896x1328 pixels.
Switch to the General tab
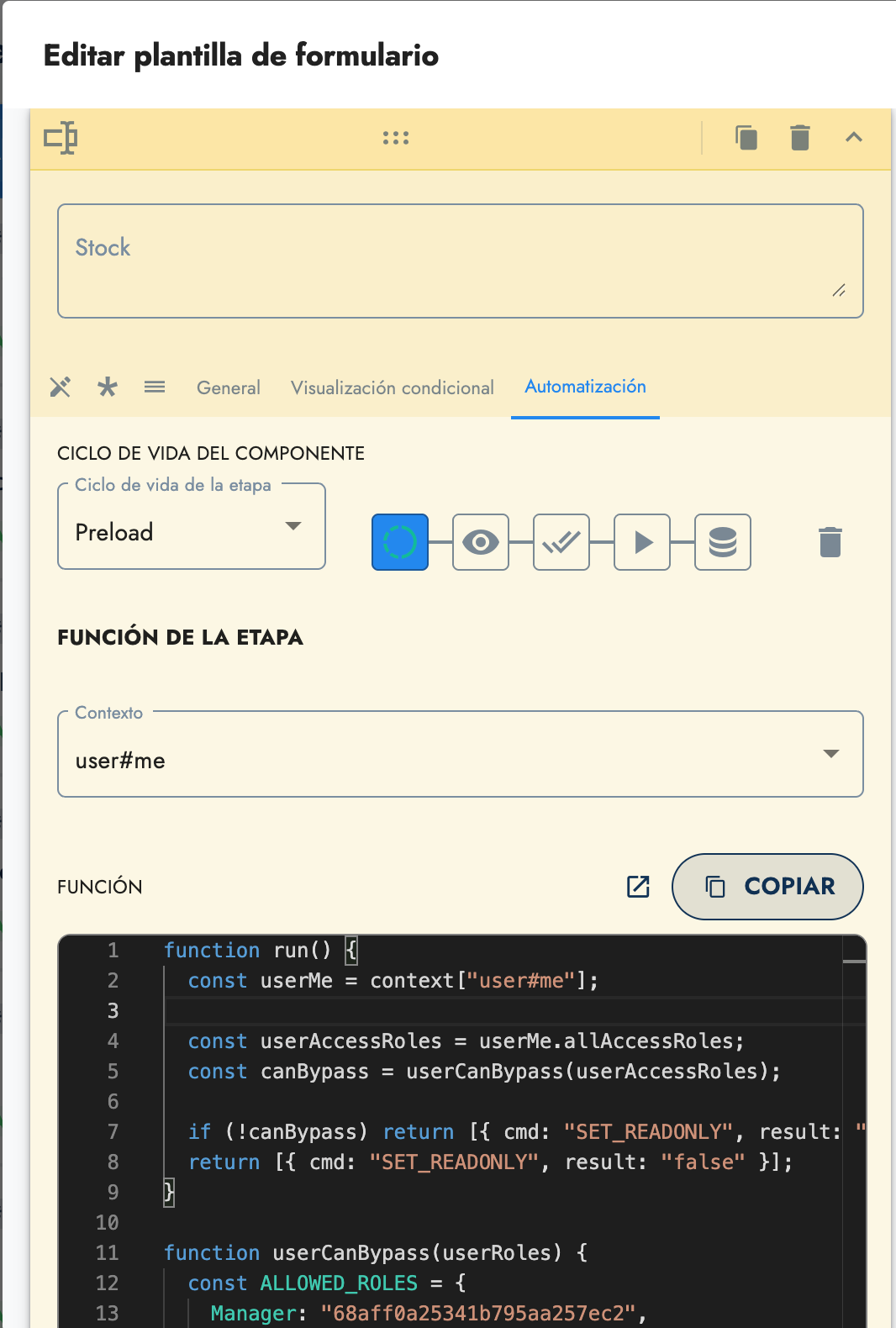coord(229,387)
